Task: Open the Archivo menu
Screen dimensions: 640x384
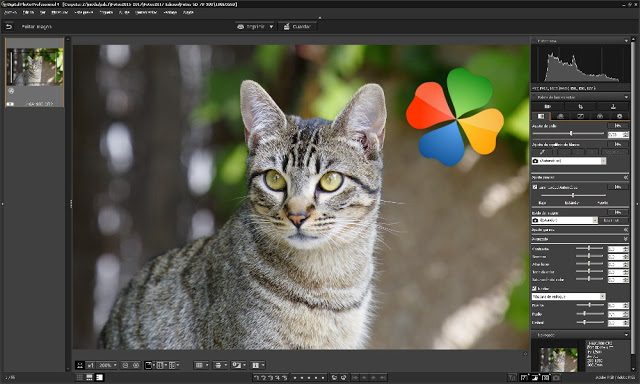Action: click(10, 12)
